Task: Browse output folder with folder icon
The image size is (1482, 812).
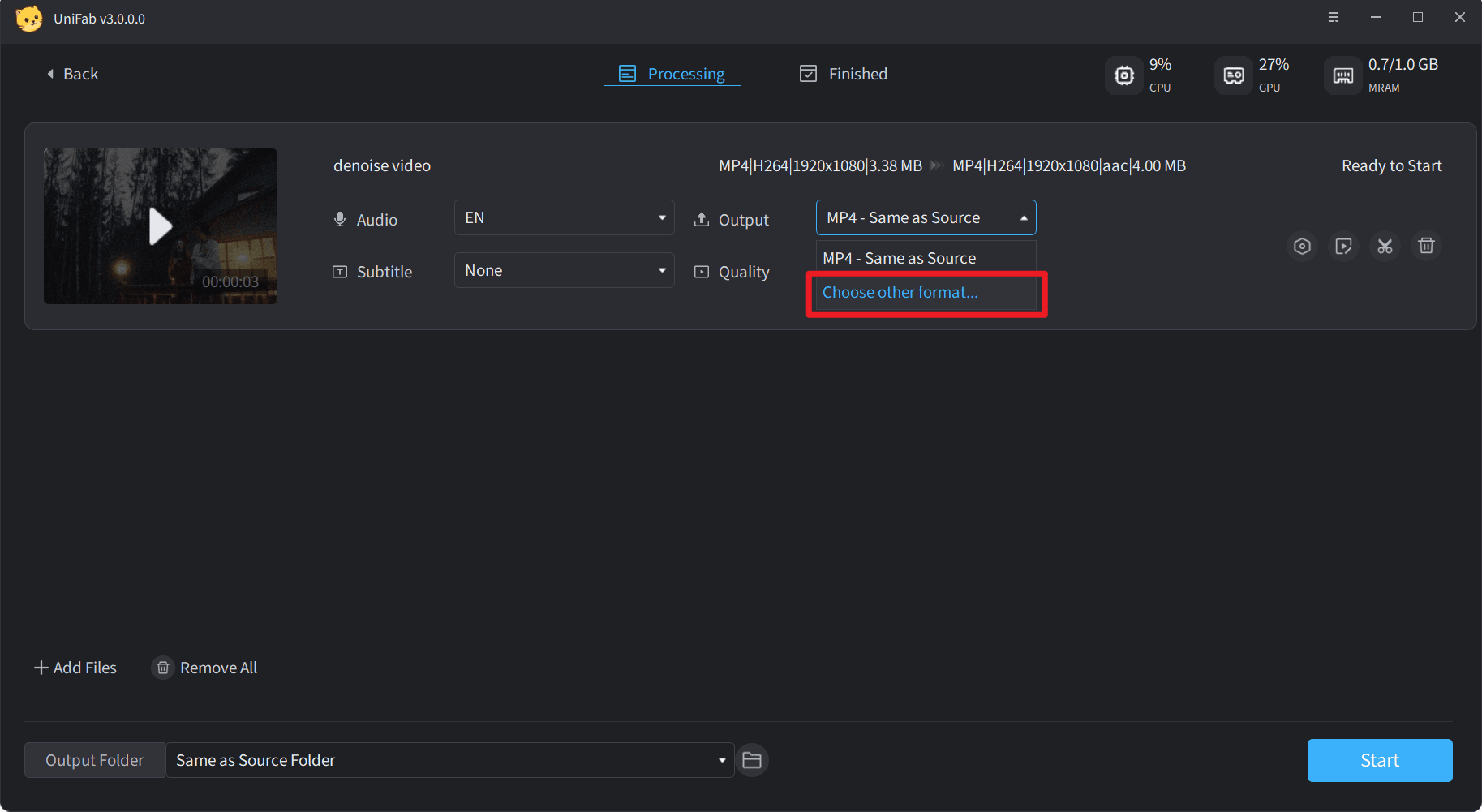Action: (x=752, y=760)
